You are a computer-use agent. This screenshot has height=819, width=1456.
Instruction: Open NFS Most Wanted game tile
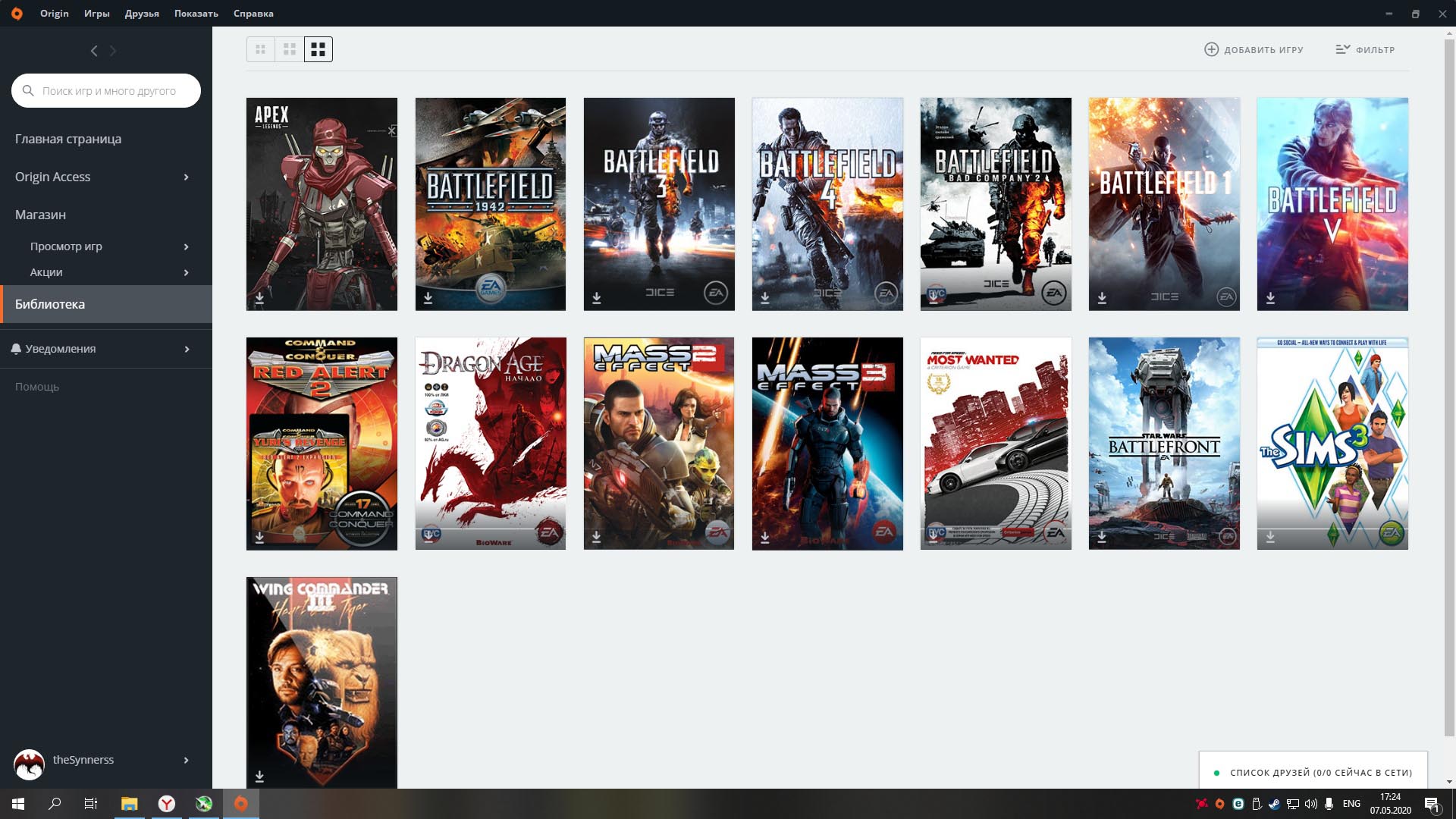996,444
